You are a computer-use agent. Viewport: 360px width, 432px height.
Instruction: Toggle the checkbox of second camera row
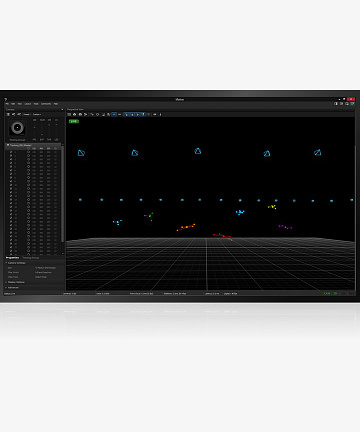(x=11, y=155)
